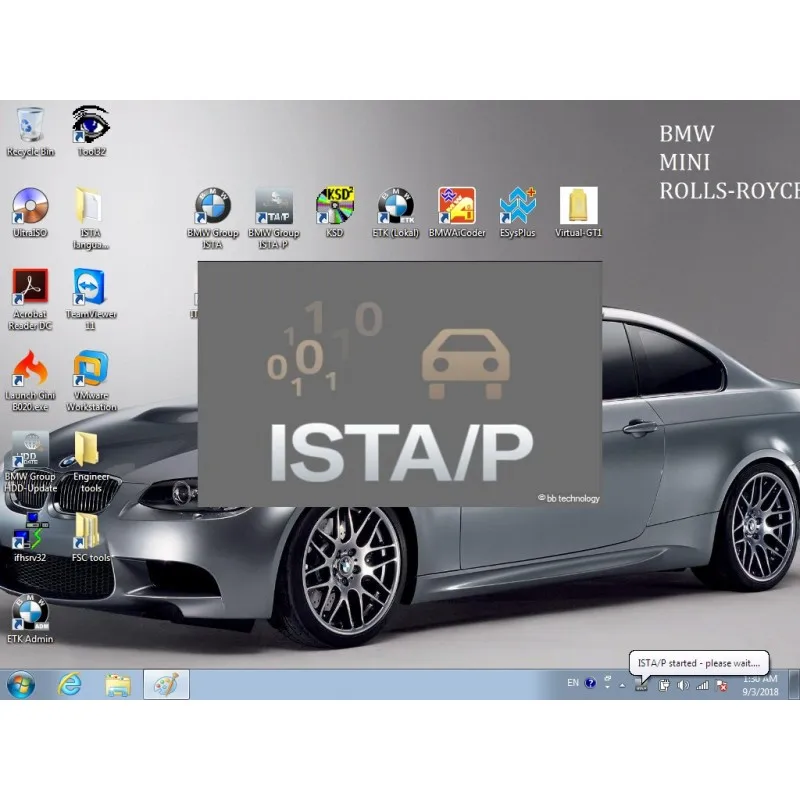Launch TeamViewer 11 shortcut

[x=91, y=299]
